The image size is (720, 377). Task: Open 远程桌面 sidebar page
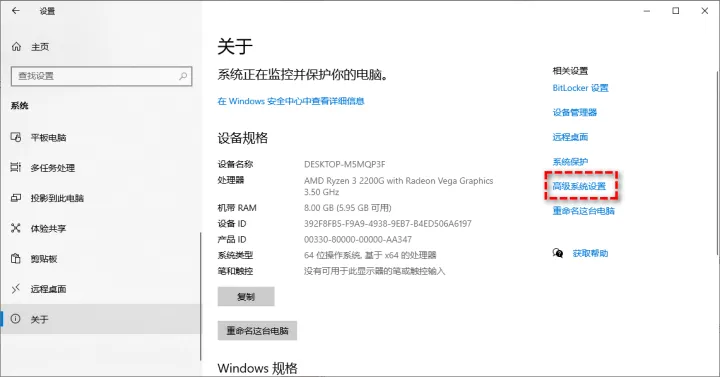point(101,289)
